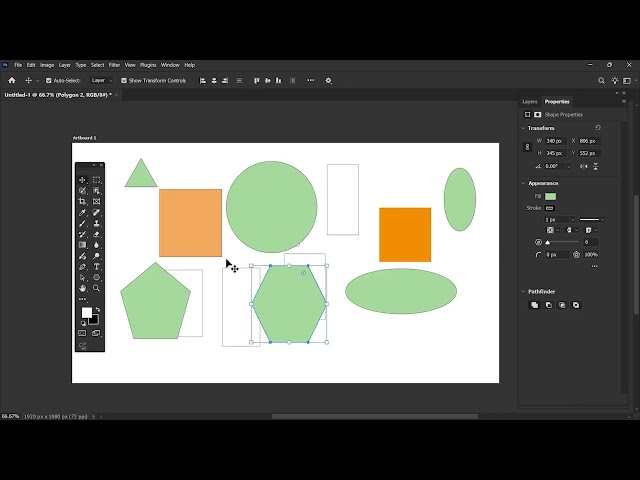Screen dimensions: 640x480
Task: Select the Rectangular Marquee tool
Action: [96, 180]
